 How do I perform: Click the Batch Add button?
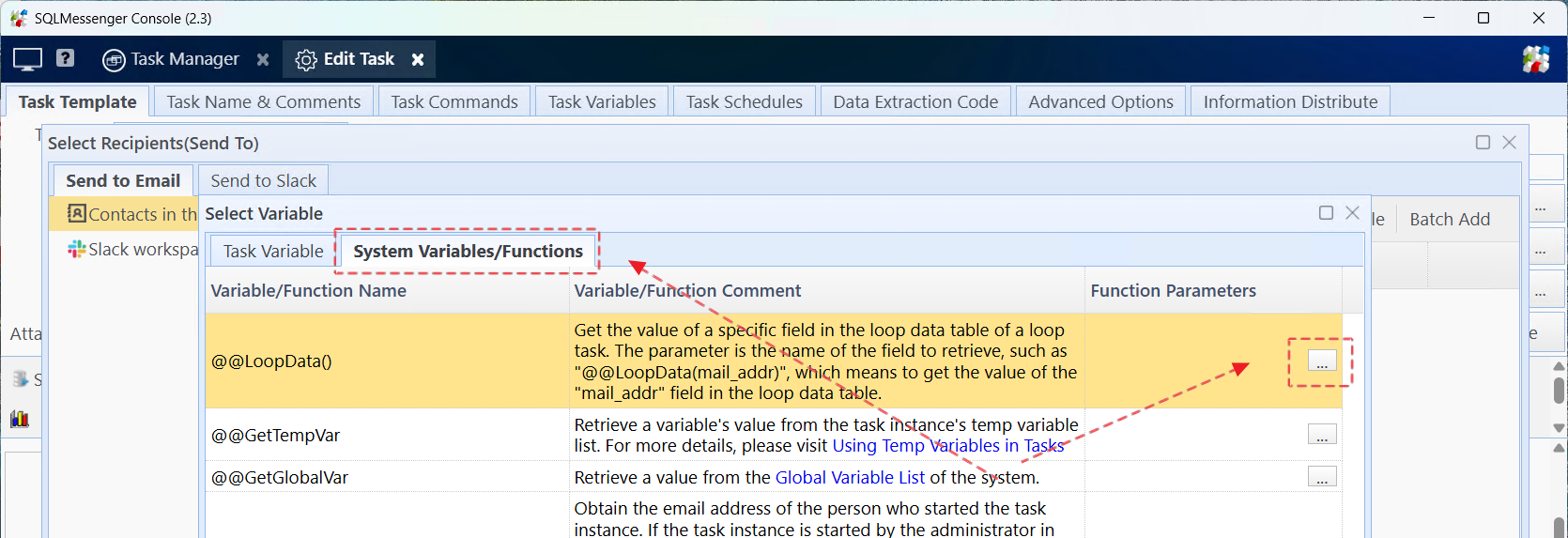pos(1450,219)
